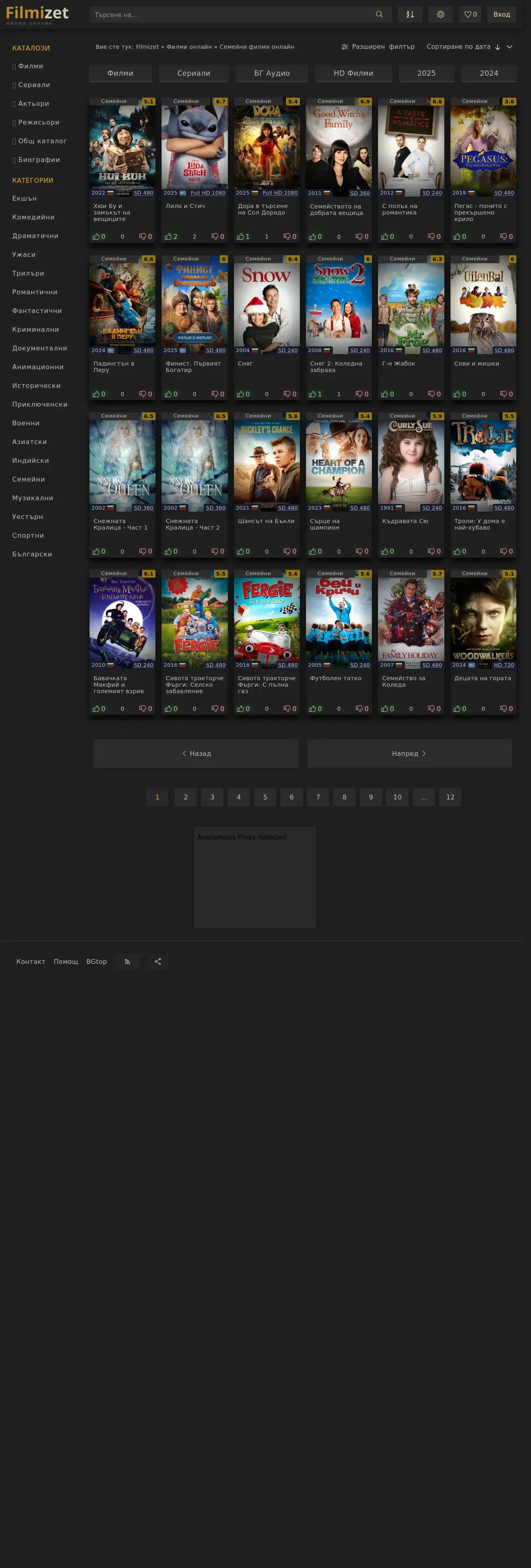Open page 2 of results
This screenshot has width=531, height=1568.
click(x=186, y=797)
